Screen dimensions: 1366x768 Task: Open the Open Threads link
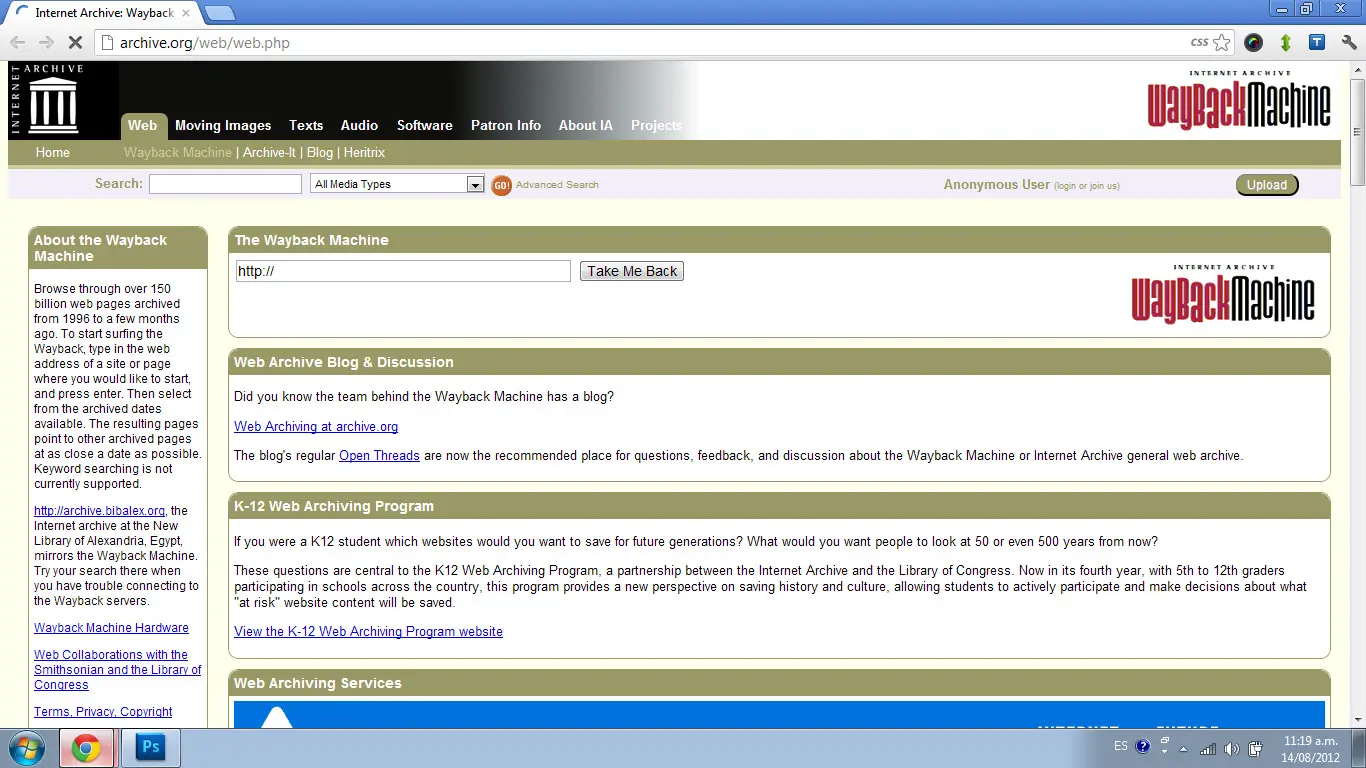point(379,456)
